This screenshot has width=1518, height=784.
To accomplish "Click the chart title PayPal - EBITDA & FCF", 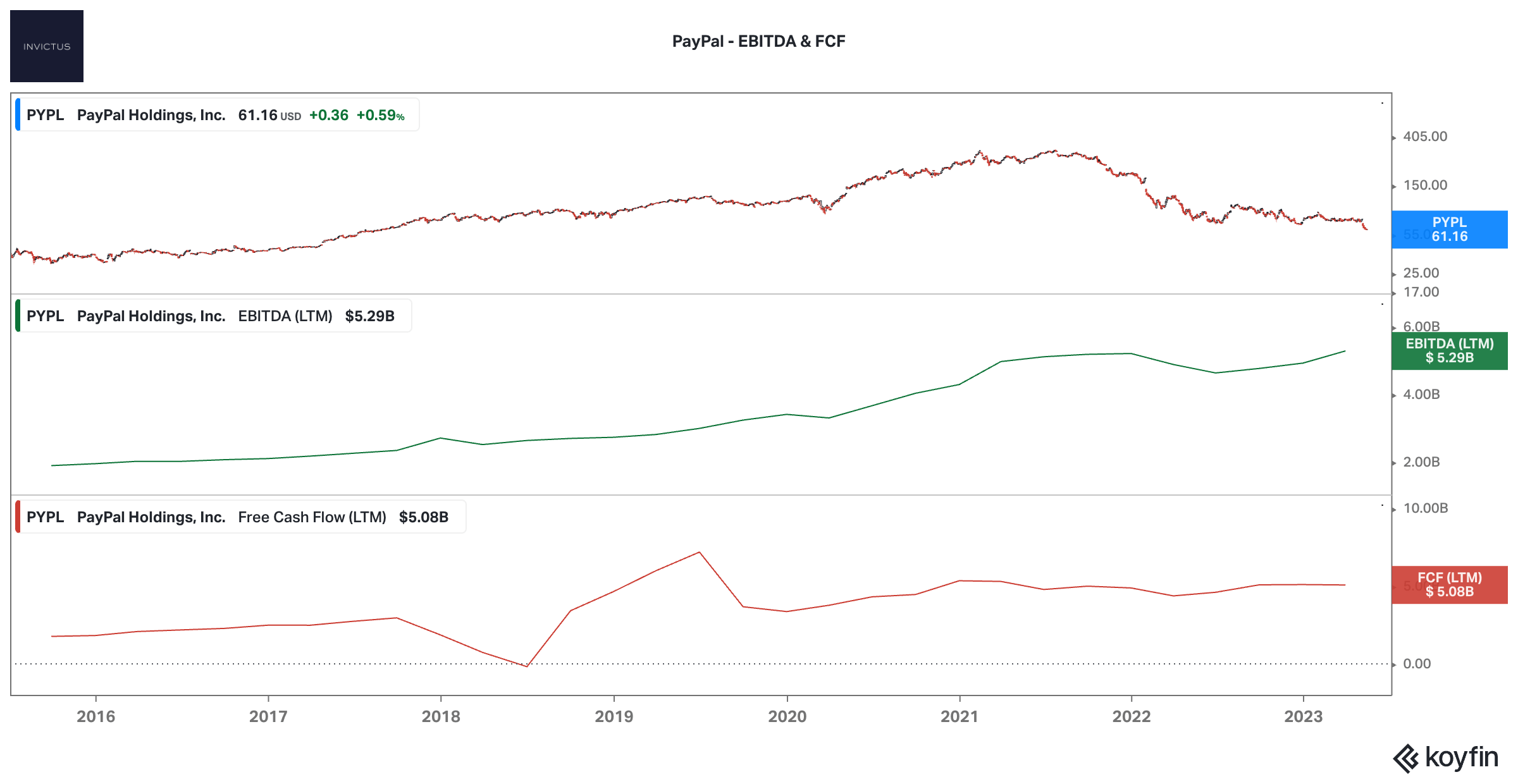I will 758,41.
